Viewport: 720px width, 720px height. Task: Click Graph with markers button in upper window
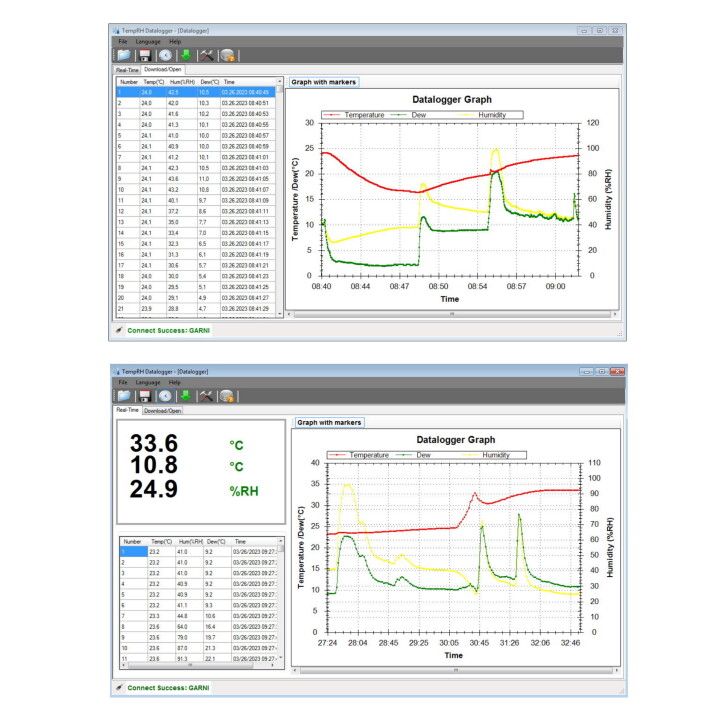click(x=324, y=82)
